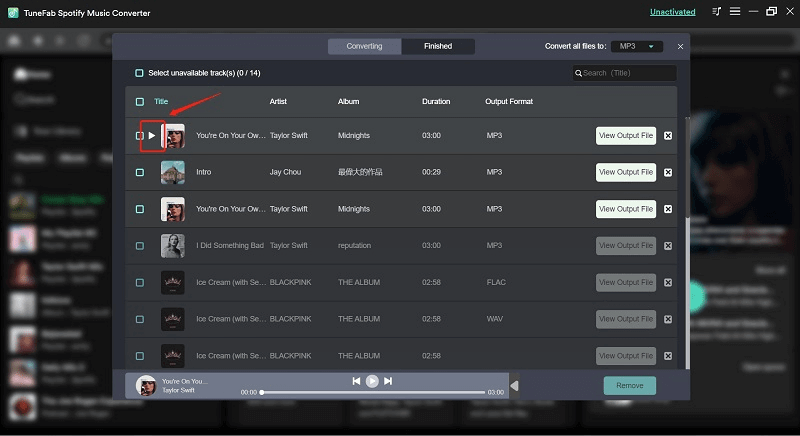This screenshot has width=800, height=436.
Task: Remove the WAV Ice Cream row
Action: pos(668,319)
